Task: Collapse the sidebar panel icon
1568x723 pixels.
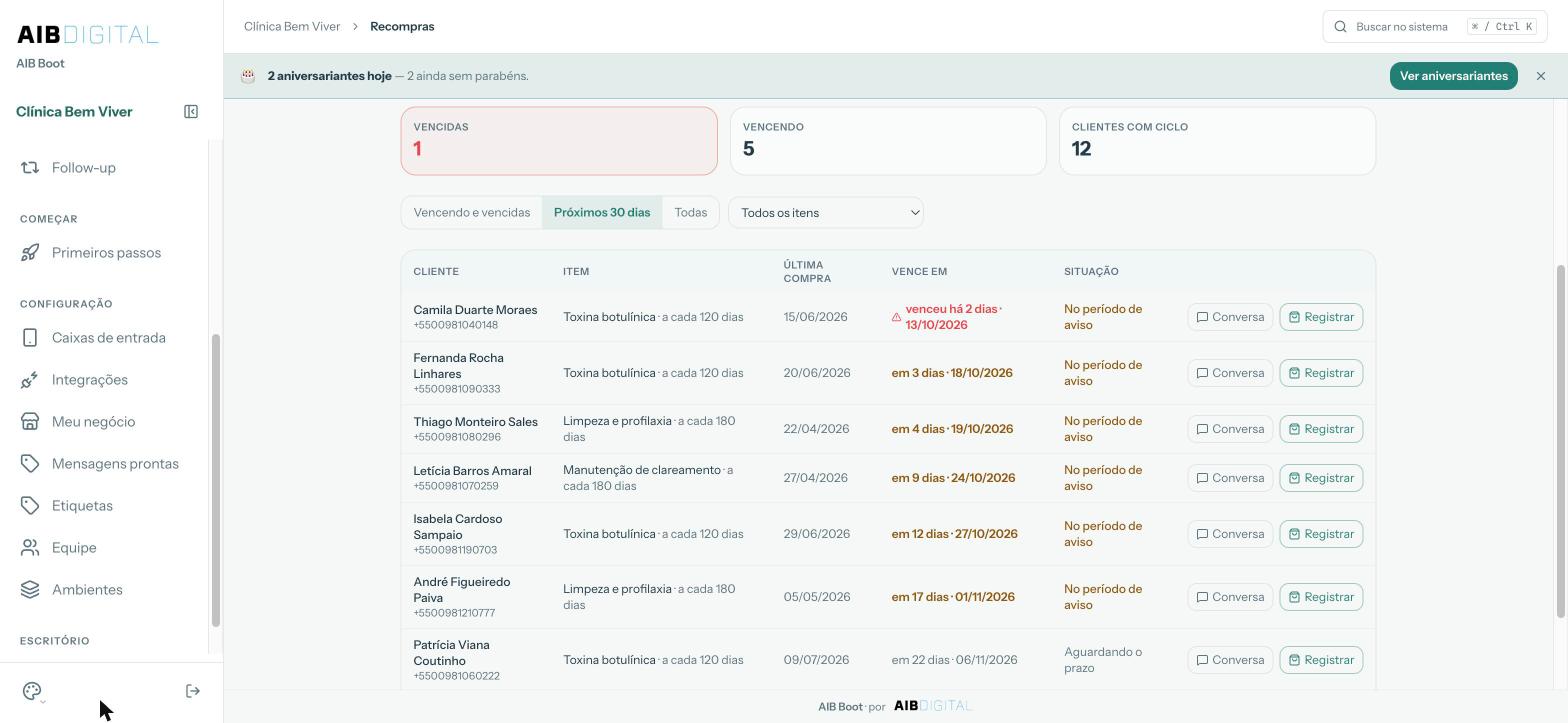Action: point(191,112)
